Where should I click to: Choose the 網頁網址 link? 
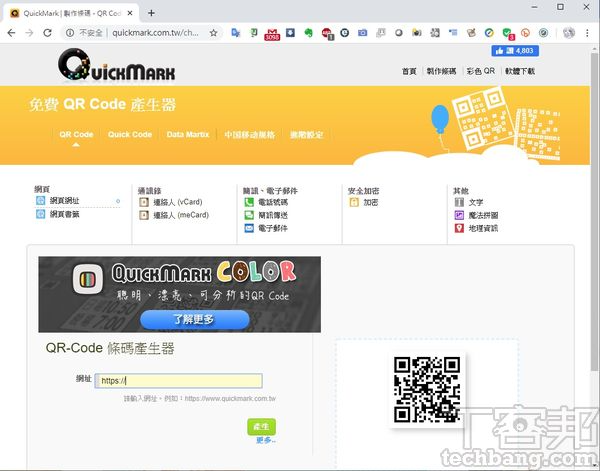pos(64,200)
